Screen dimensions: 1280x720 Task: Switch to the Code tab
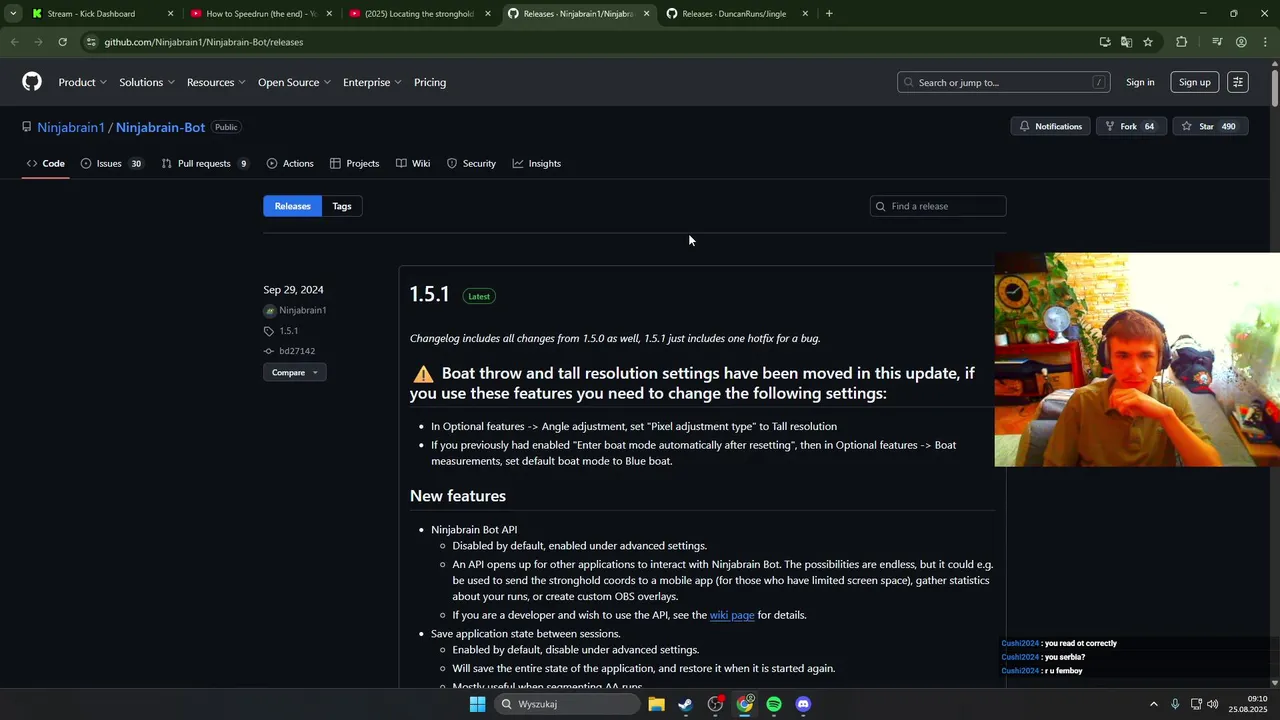point(46,163)
